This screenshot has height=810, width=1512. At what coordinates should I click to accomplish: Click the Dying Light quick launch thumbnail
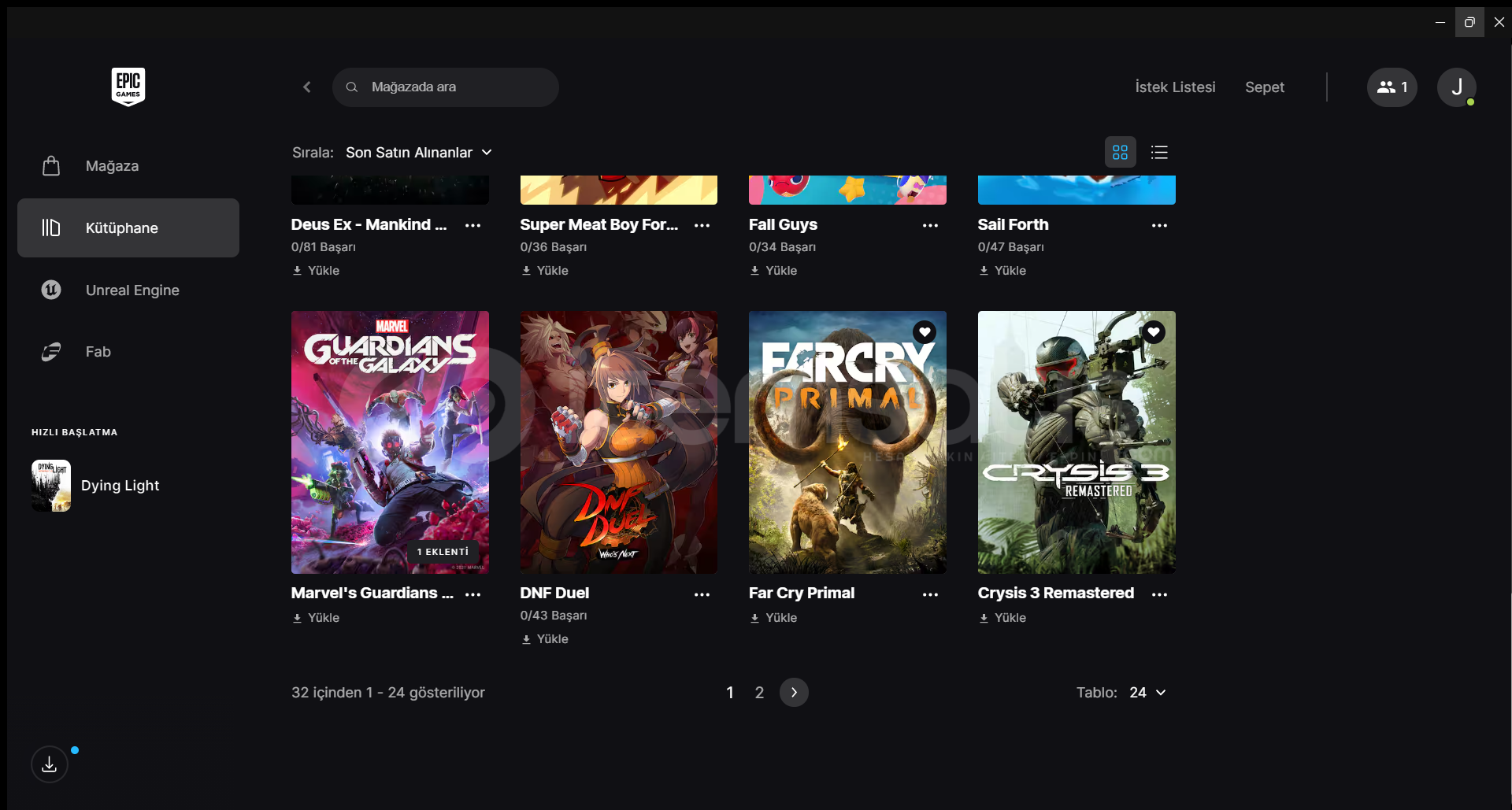click(51, 486)
